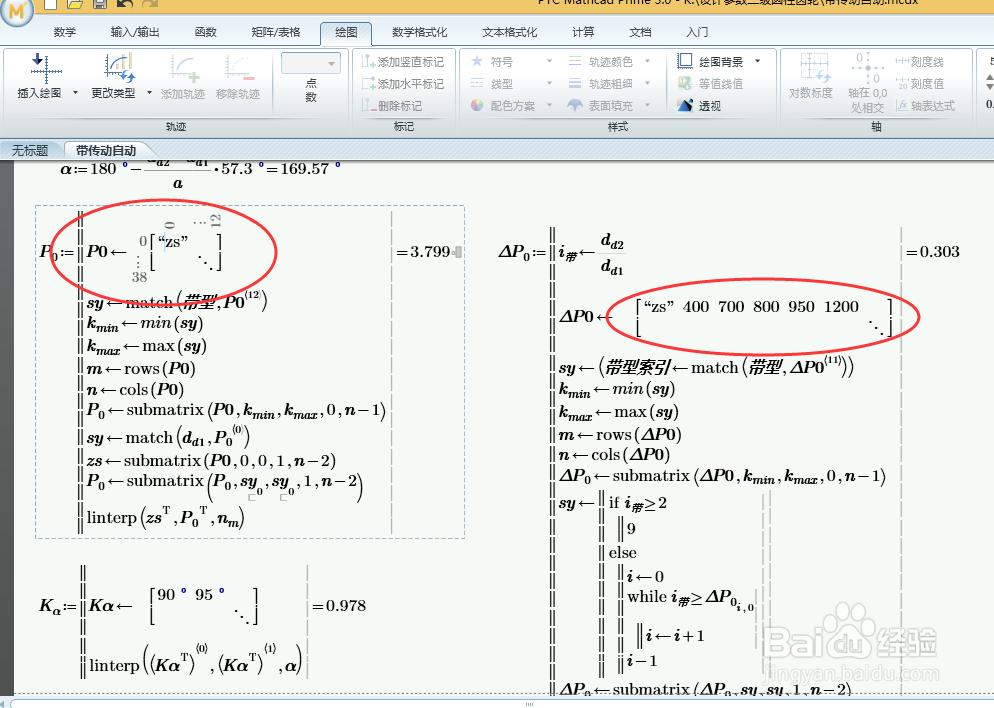This screenshot has height=708, width=994.
Task: Click the 符号 symbol star icon
Action: click(477, 61)
